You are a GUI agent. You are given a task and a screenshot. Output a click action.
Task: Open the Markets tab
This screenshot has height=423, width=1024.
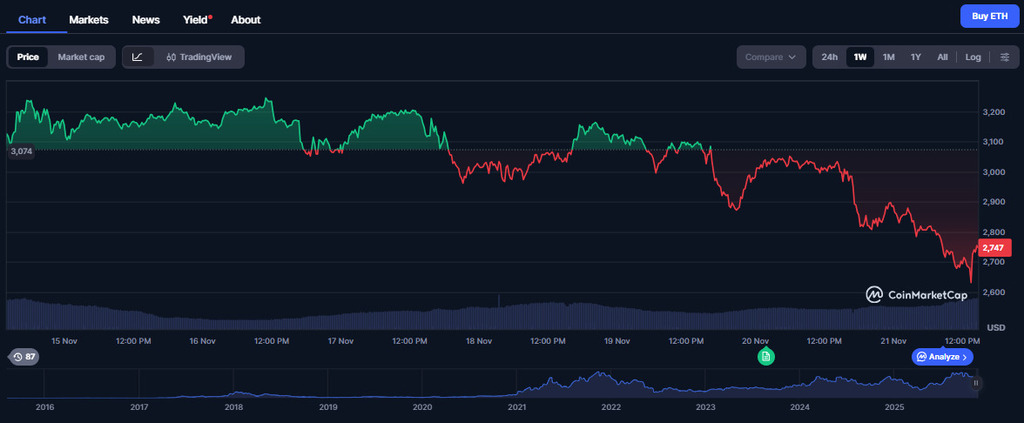click(x=89, y=19)
